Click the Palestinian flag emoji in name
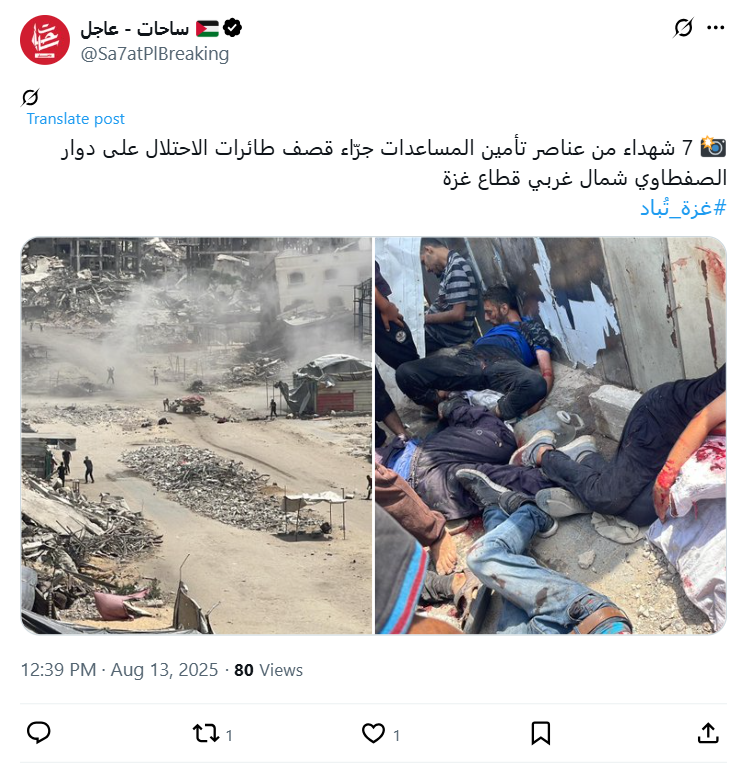Image resolution: width=747 pixels, height=763 pixels. [x=207, y=29]
